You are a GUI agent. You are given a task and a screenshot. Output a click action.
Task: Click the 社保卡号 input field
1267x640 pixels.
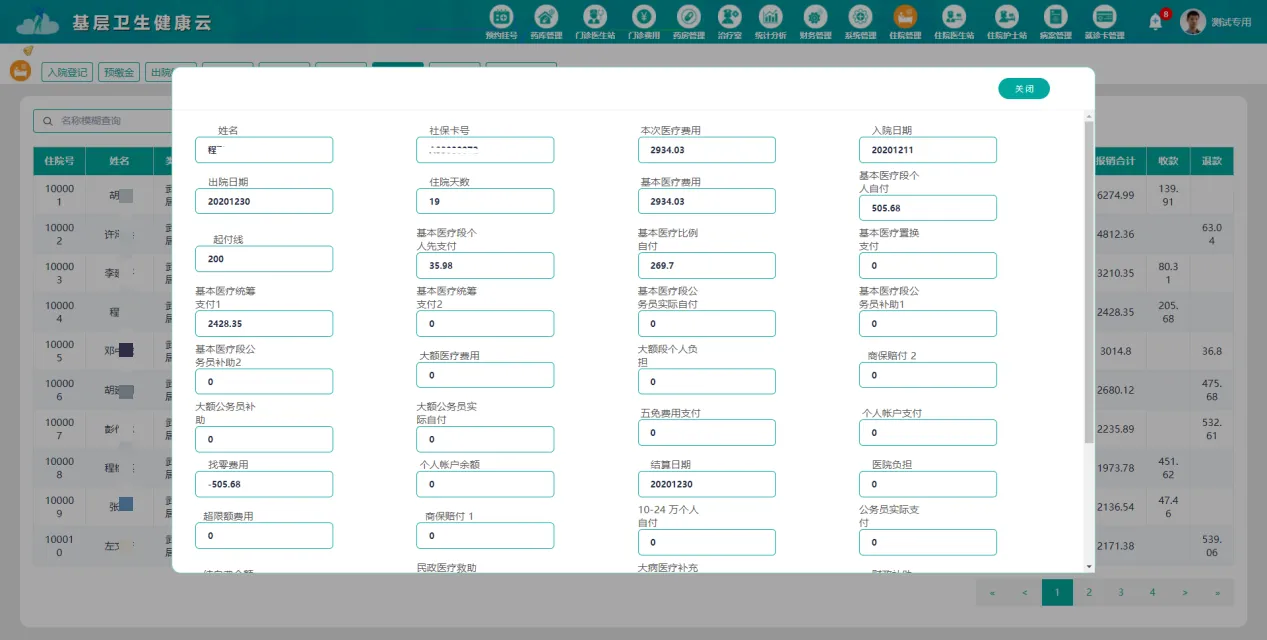point(485,150)
